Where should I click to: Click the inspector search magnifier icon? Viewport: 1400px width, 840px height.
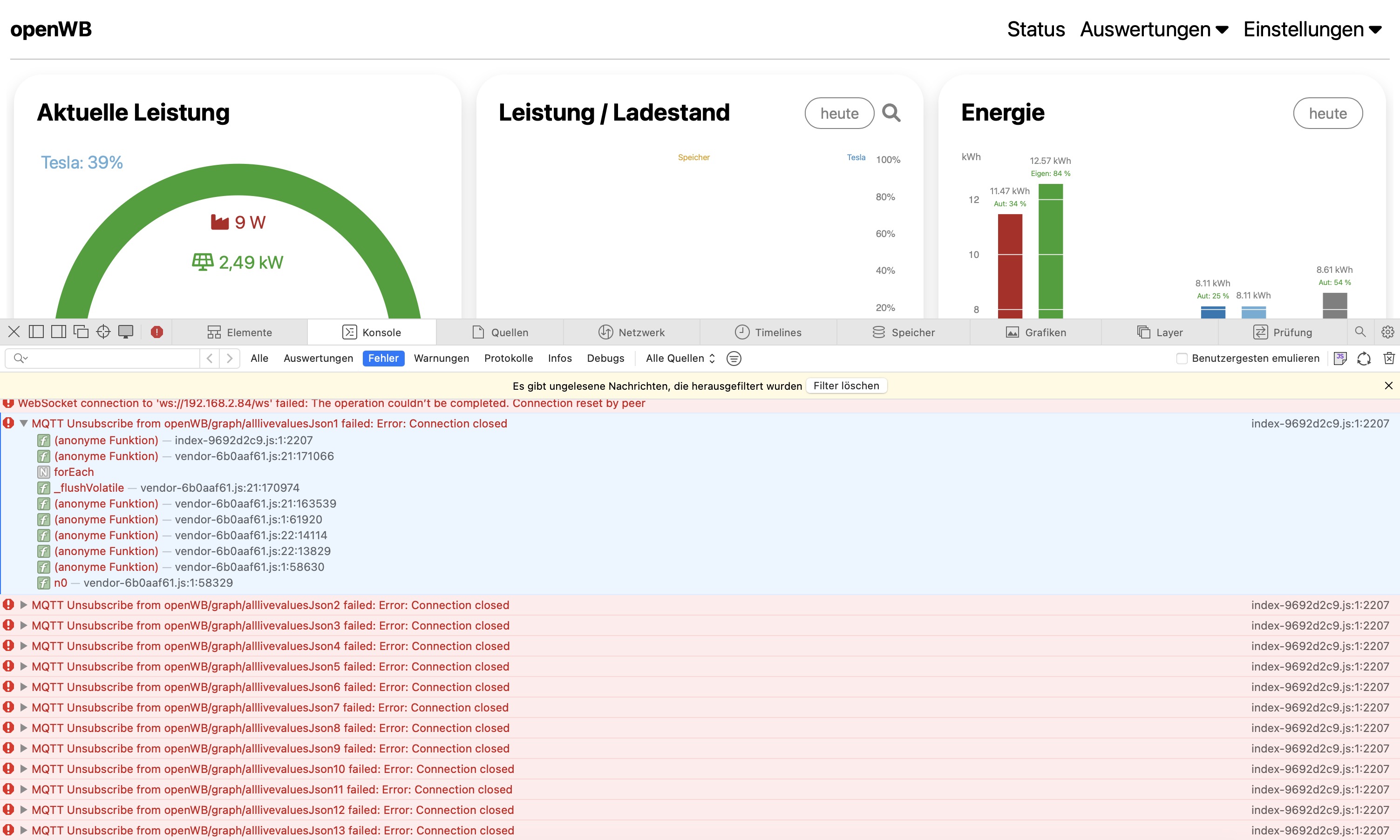(1360, 332)
